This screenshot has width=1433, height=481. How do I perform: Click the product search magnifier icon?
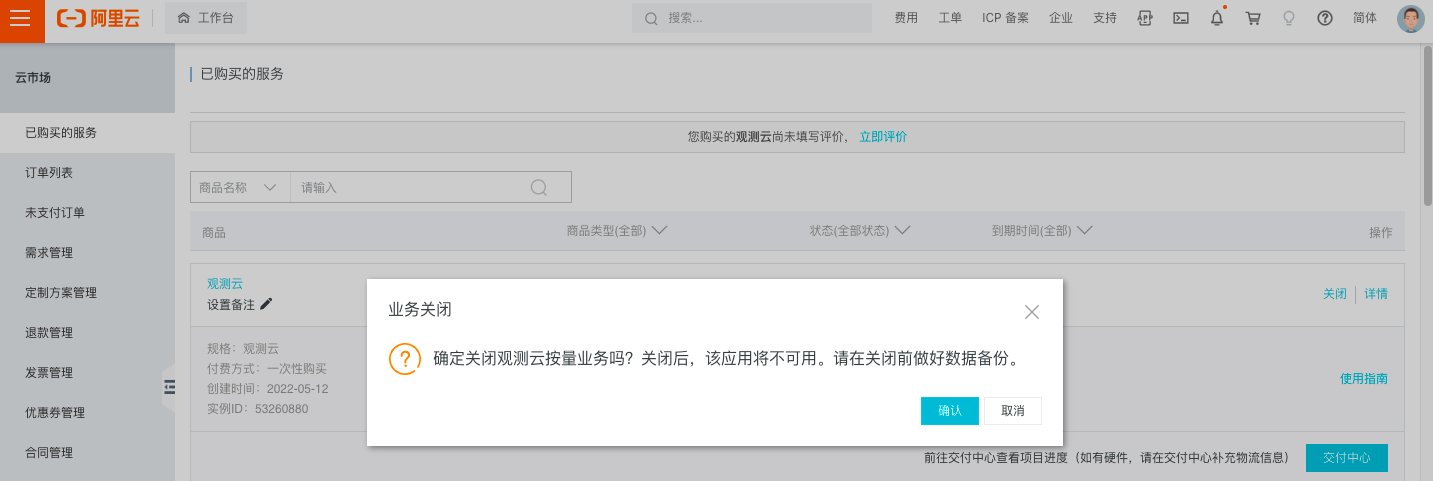point(539,187)
